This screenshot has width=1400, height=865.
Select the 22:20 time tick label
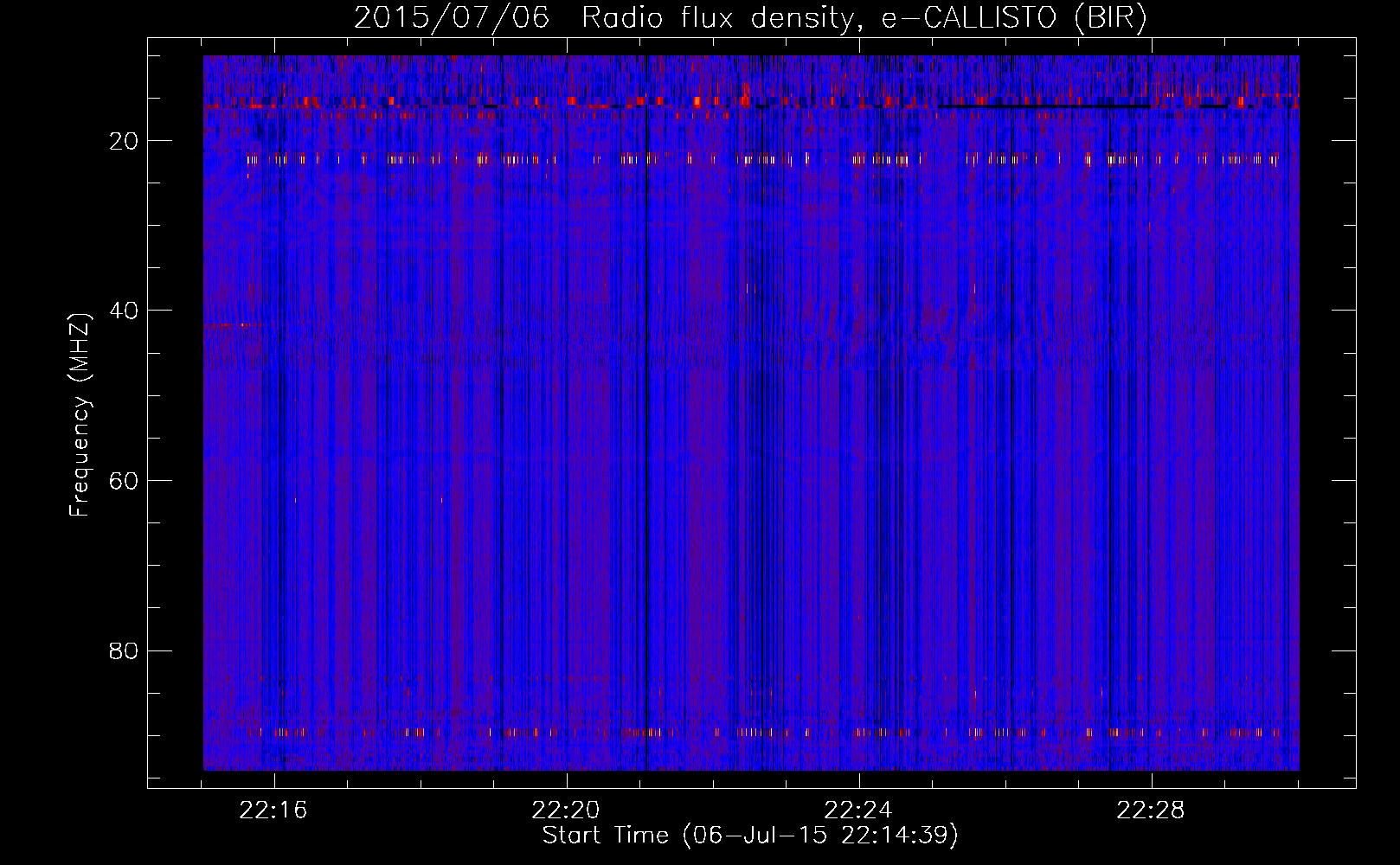pyautogui.click(x=567, y=811)
